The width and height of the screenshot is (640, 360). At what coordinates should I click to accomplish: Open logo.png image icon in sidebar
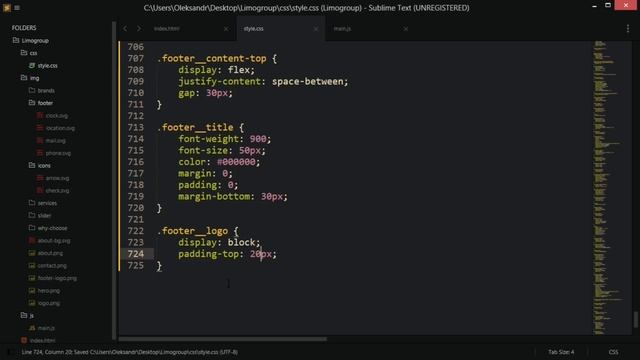tap(32, 303)
